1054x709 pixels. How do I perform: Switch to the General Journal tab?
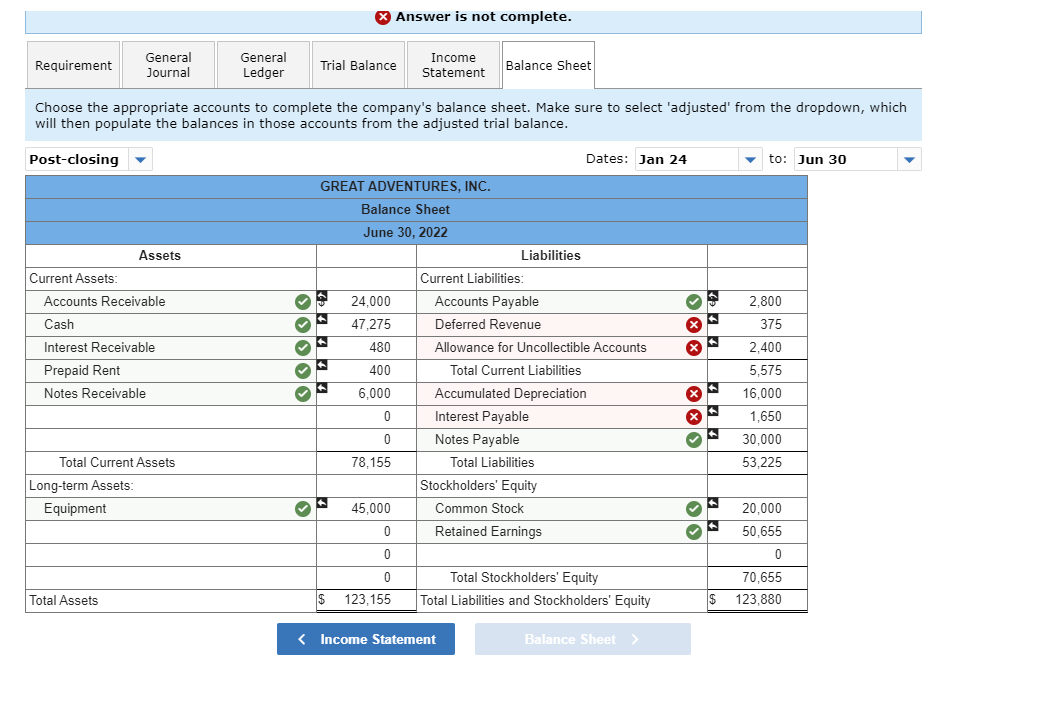tap(168, 65)
